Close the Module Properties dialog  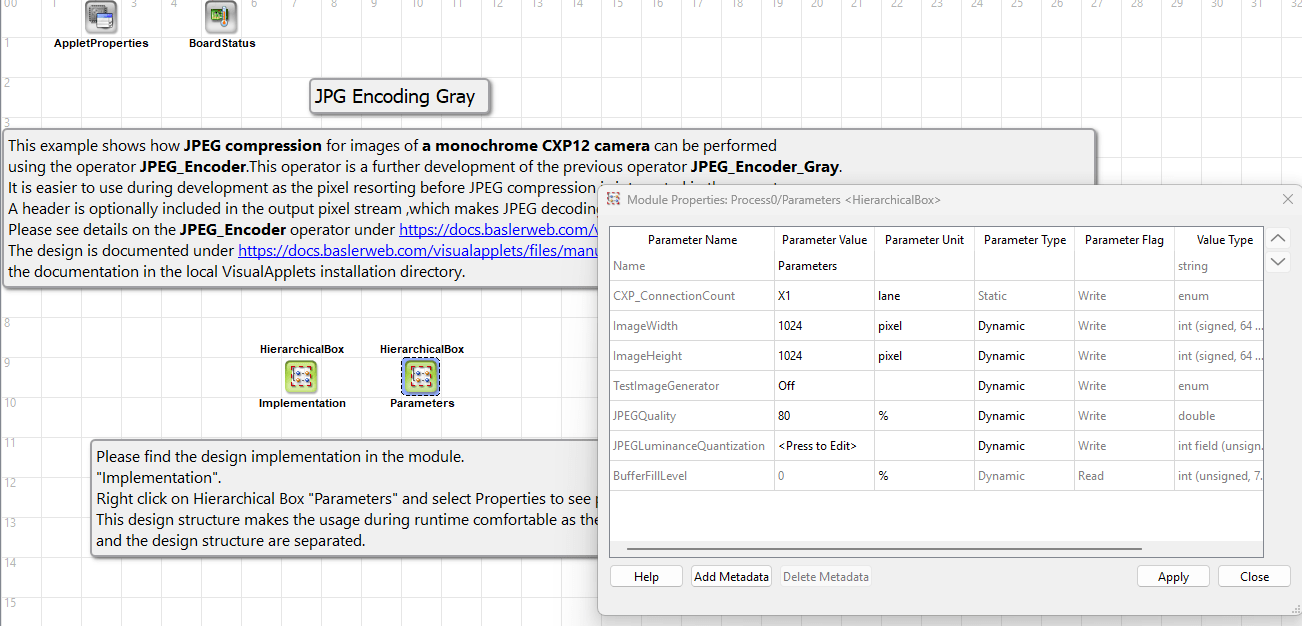pyautogui.click(x=1254, y=576)
